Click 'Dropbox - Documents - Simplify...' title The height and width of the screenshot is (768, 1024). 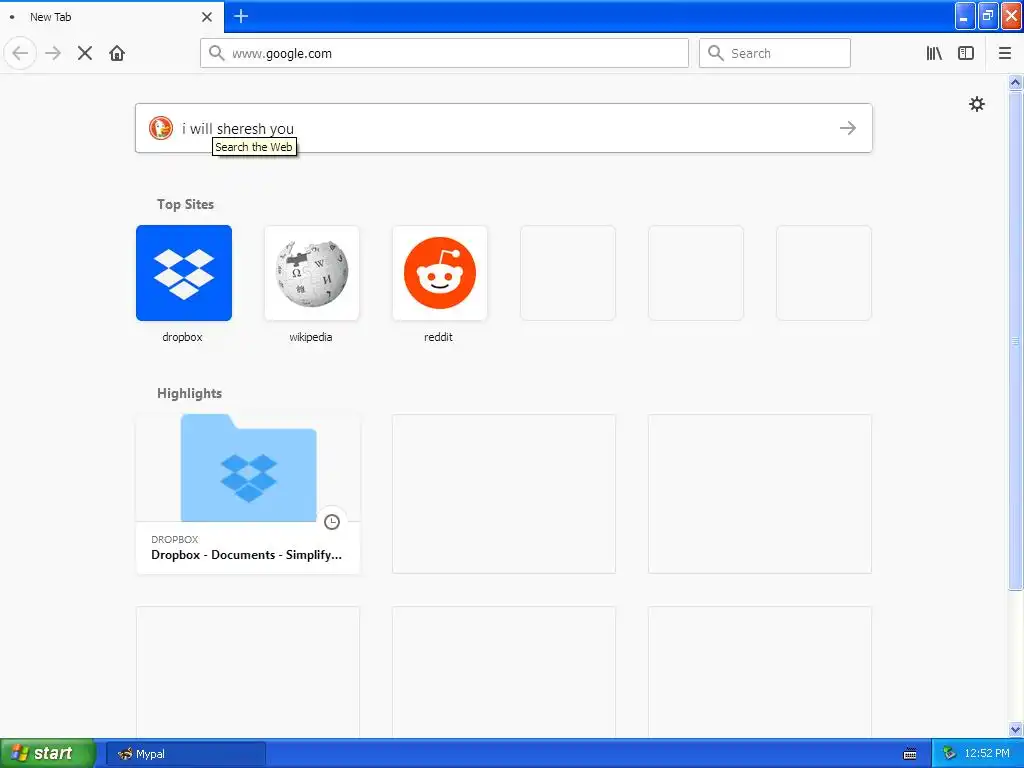click(x=246, y=554)
